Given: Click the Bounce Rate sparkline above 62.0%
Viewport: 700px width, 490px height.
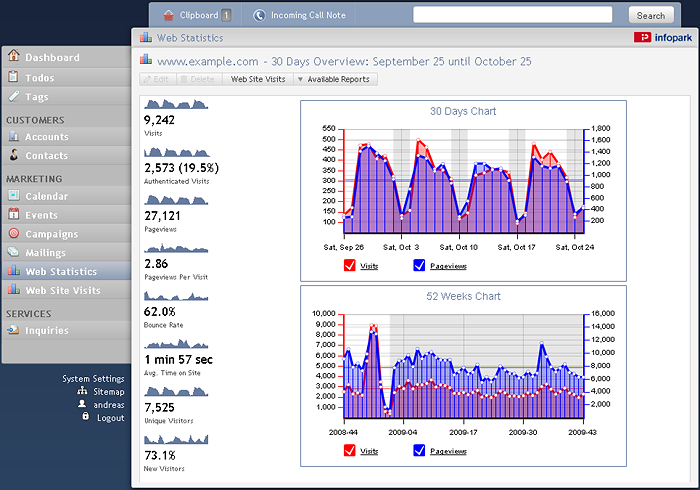Looking at the screenshot, I should [x=176, y=296].
